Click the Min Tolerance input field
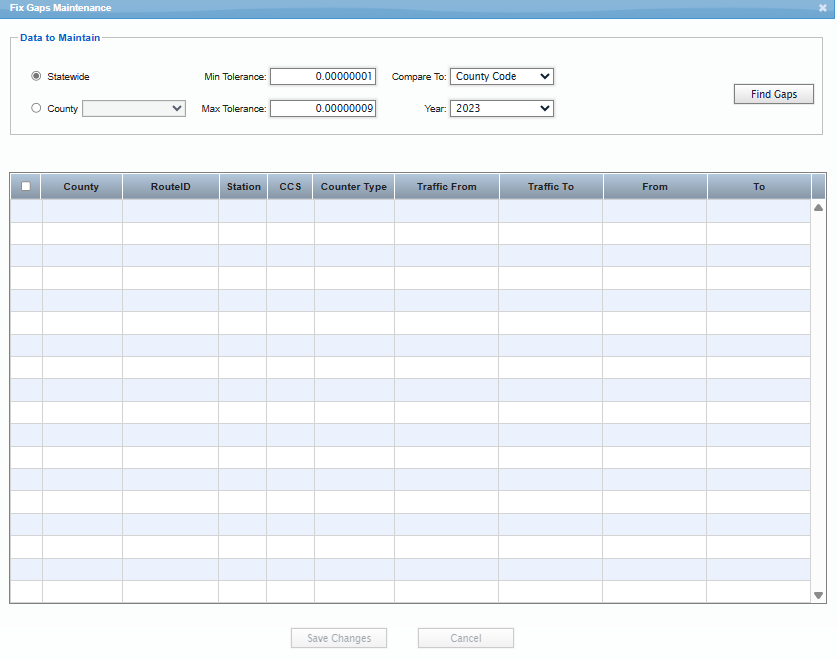837x659 pixels. click(322, 76)
